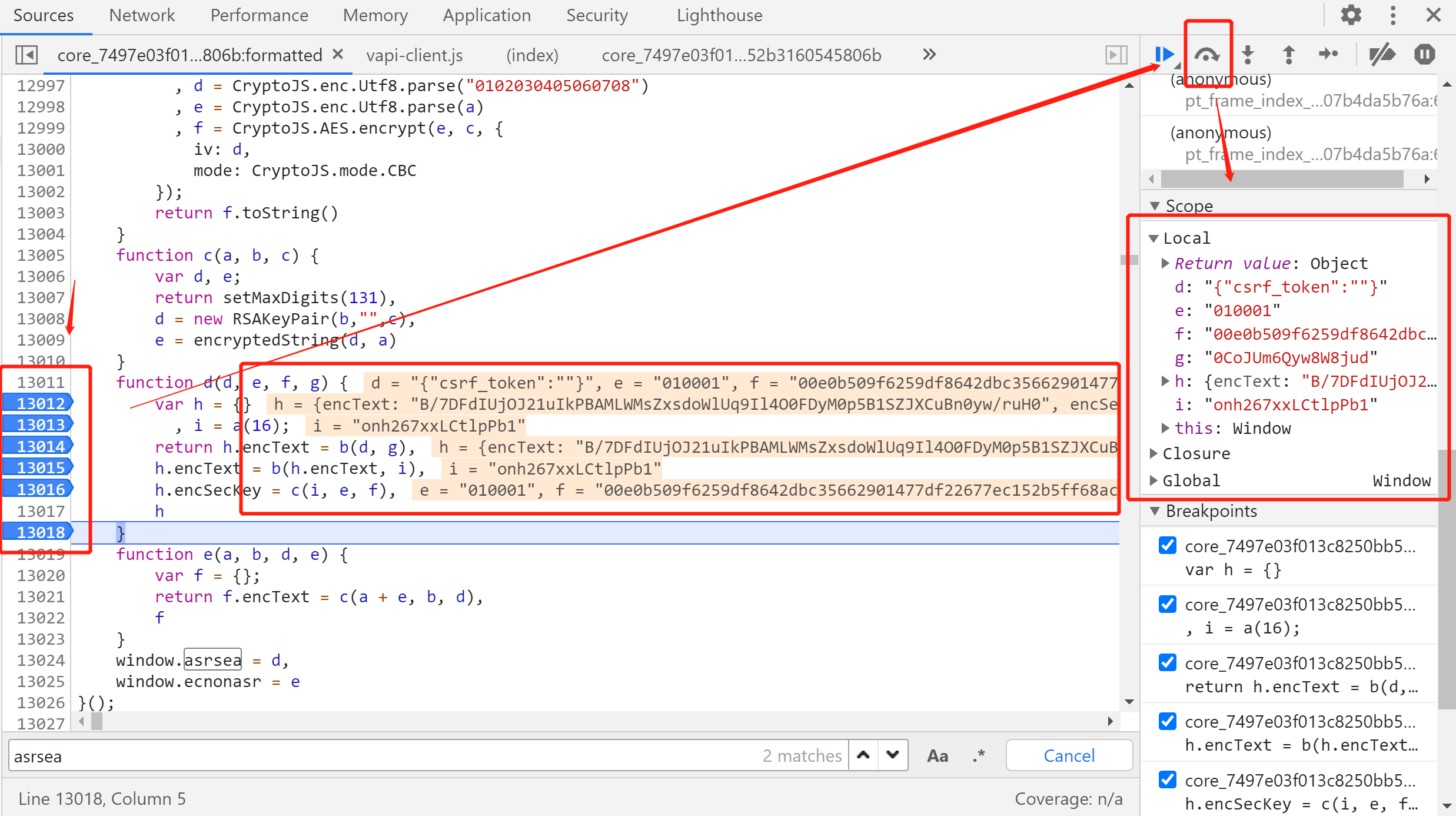
Task: Switch to the Network tab
Action: pos(142,15)
